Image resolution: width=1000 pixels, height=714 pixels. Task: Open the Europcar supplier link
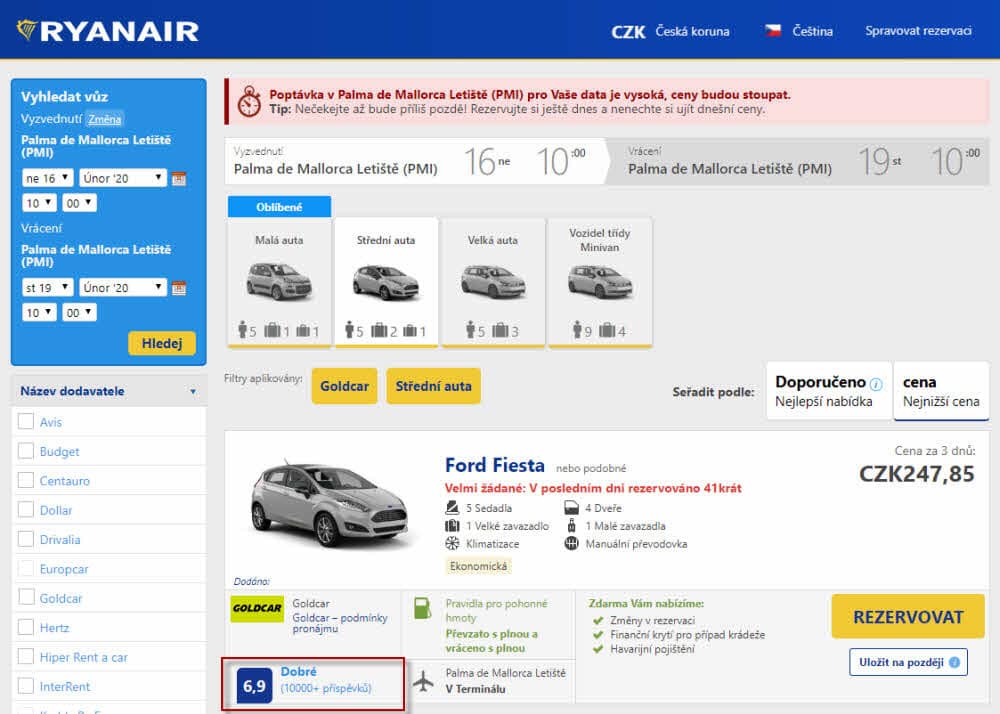point(64,569)
